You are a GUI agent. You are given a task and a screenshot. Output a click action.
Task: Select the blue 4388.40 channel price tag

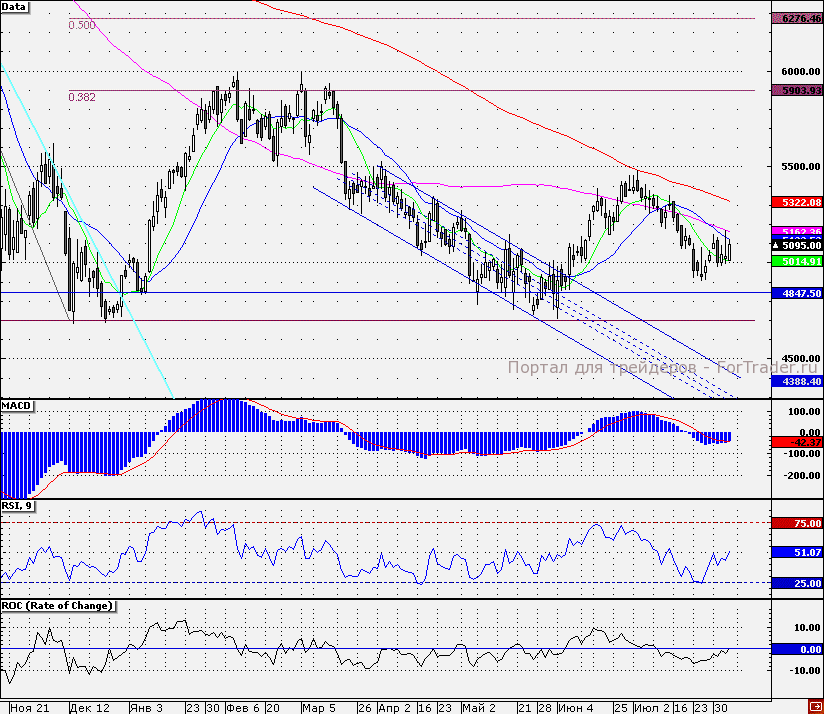click(x=797, y=381)
